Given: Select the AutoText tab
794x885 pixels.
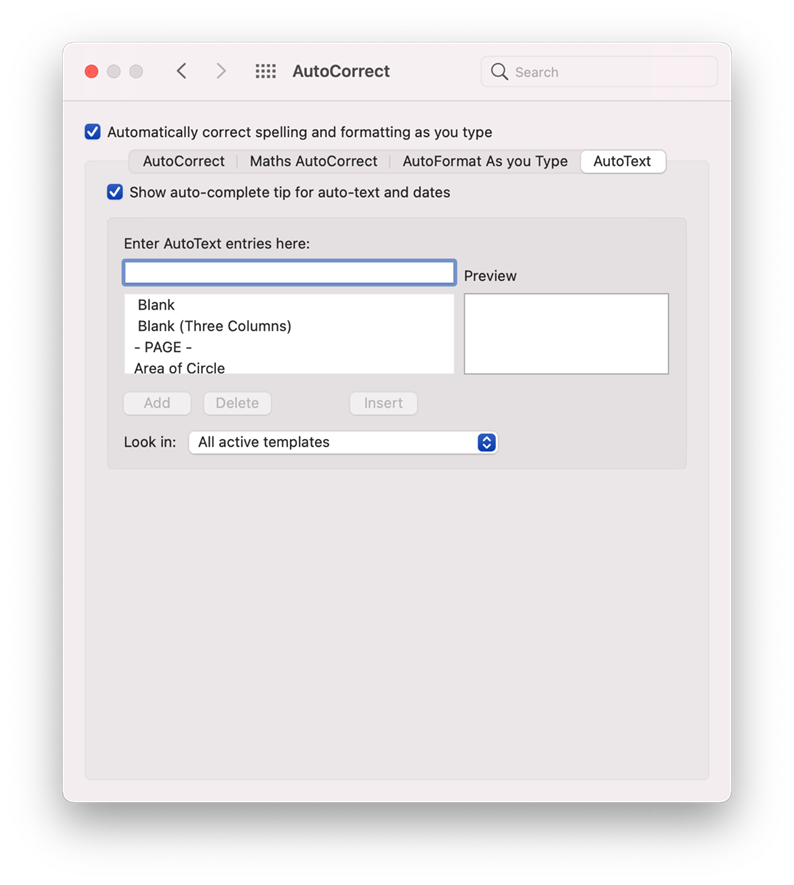Looking at the screenshot, I should click(622, 161).
